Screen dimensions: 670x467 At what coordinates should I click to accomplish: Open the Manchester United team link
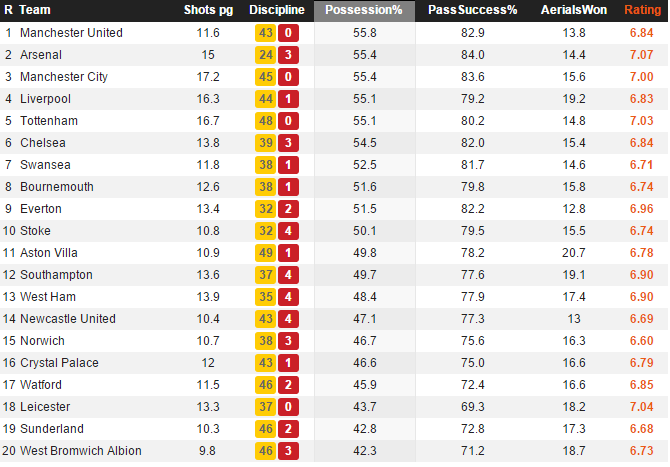coord(71,33)
